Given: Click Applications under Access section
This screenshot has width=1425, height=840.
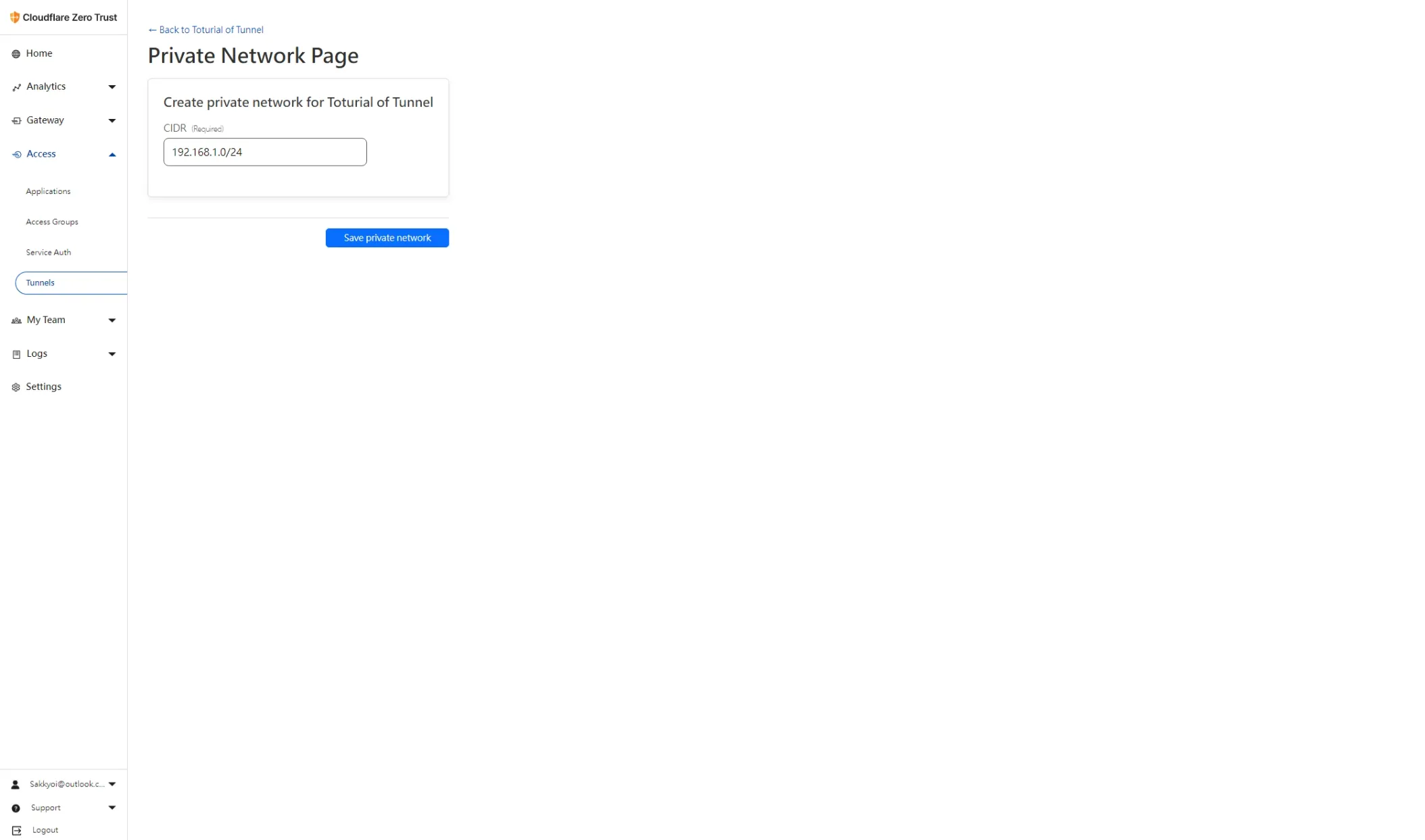Looking at the screenshot, I should tap(48, 191).
